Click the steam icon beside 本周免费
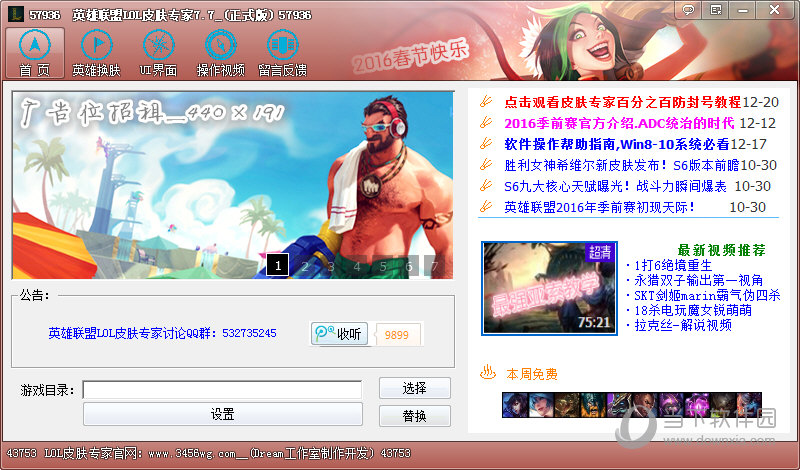Image resolution: width=800 pixels, height=470 pixels. click(x=488, y=373)
